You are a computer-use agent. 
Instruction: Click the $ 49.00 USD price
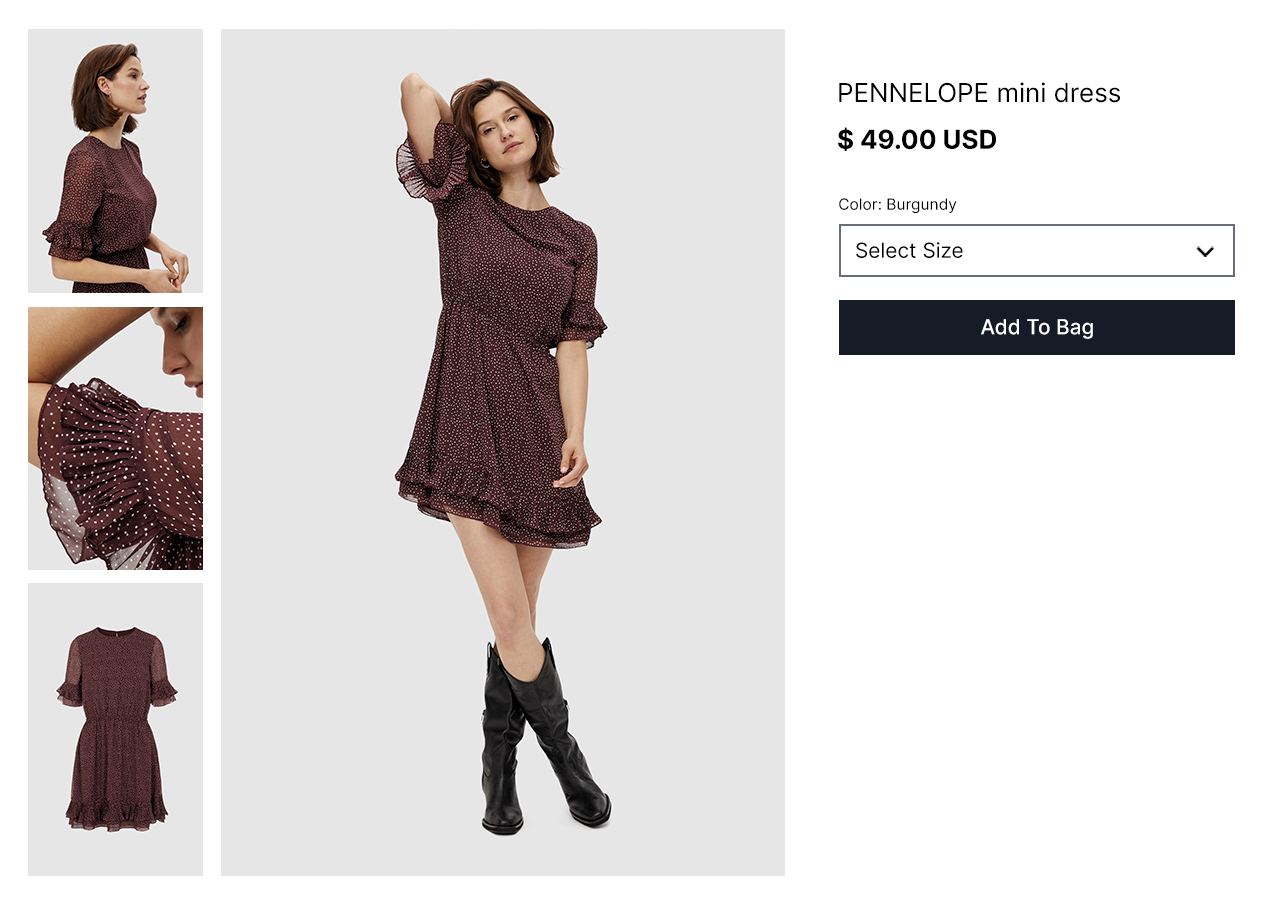pos(916,140)
